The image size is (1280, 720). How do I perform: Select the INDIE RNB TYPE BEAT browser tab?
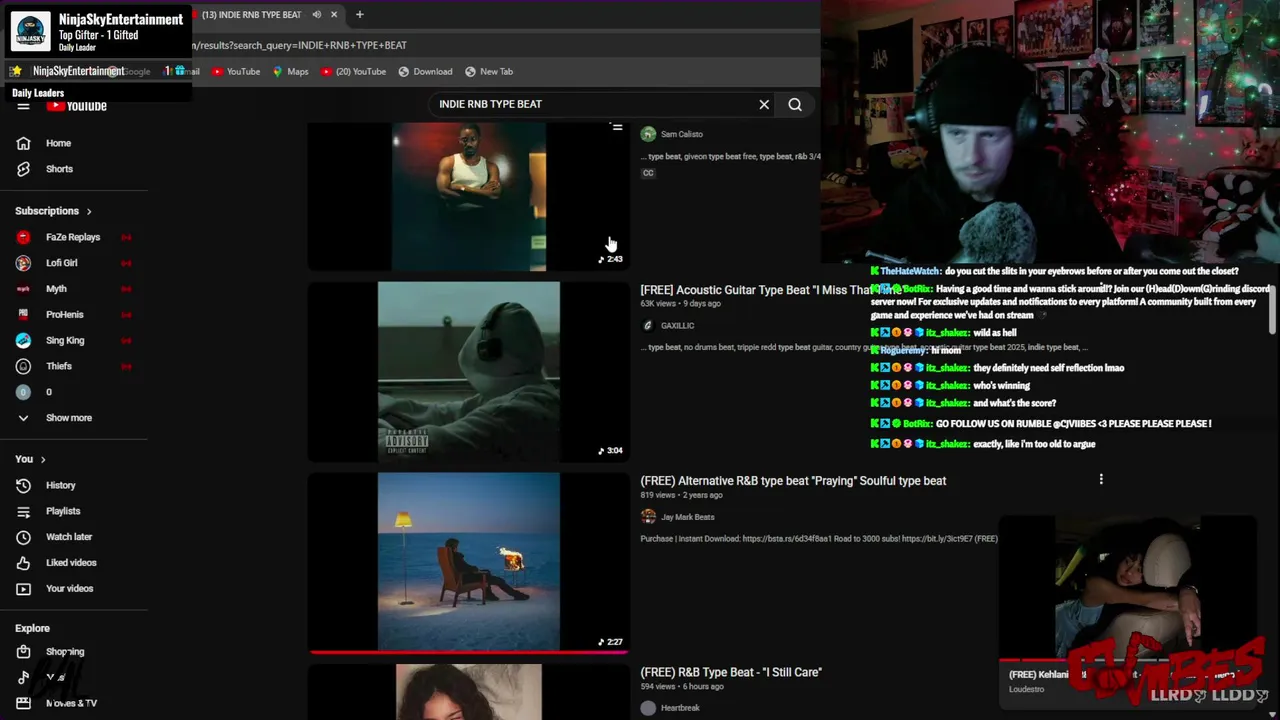tap(251, 14)
